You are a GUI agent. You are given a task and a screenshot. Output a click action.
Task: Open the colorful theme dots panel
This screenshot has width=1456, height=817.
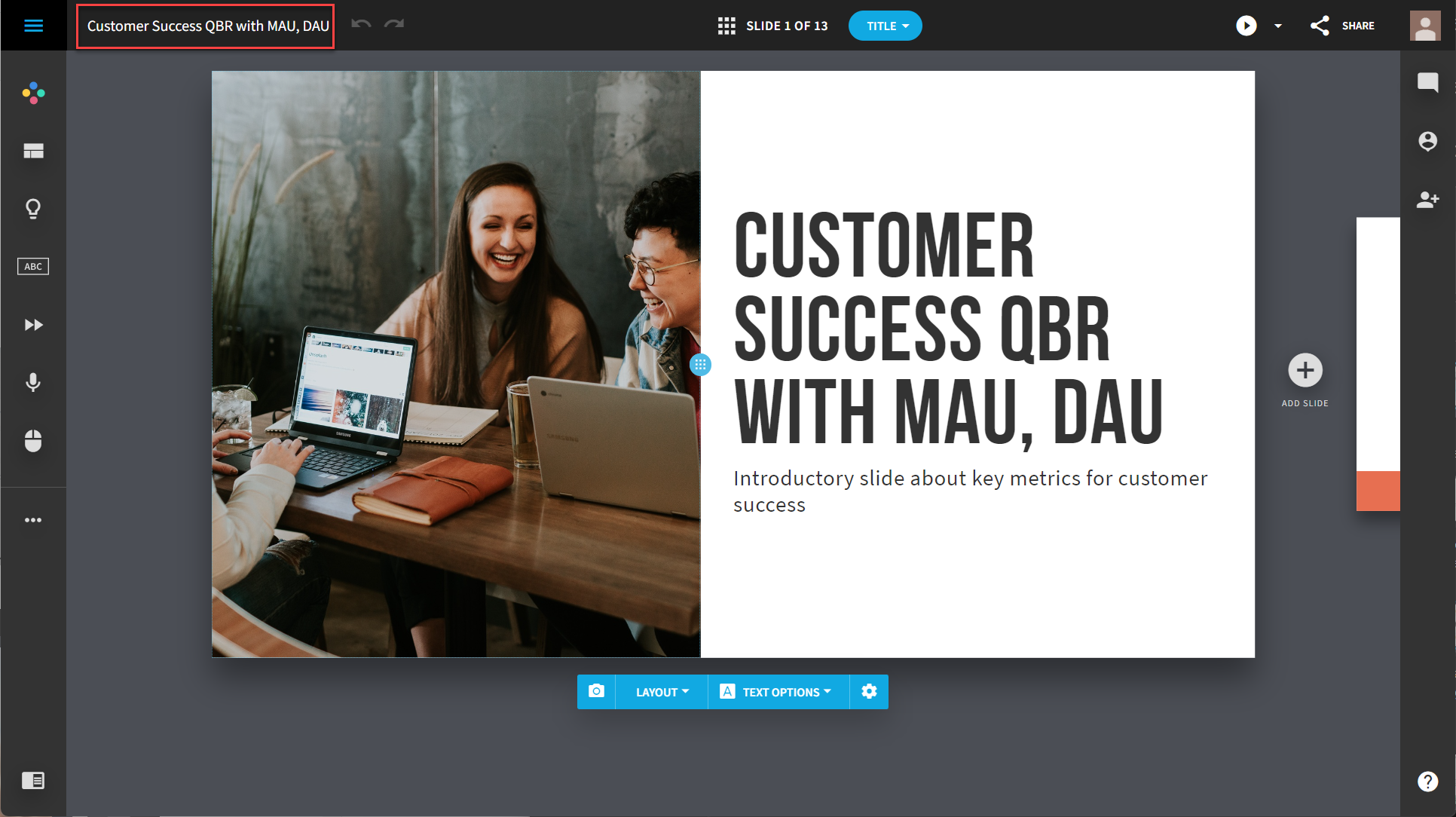tap(33, 93)
